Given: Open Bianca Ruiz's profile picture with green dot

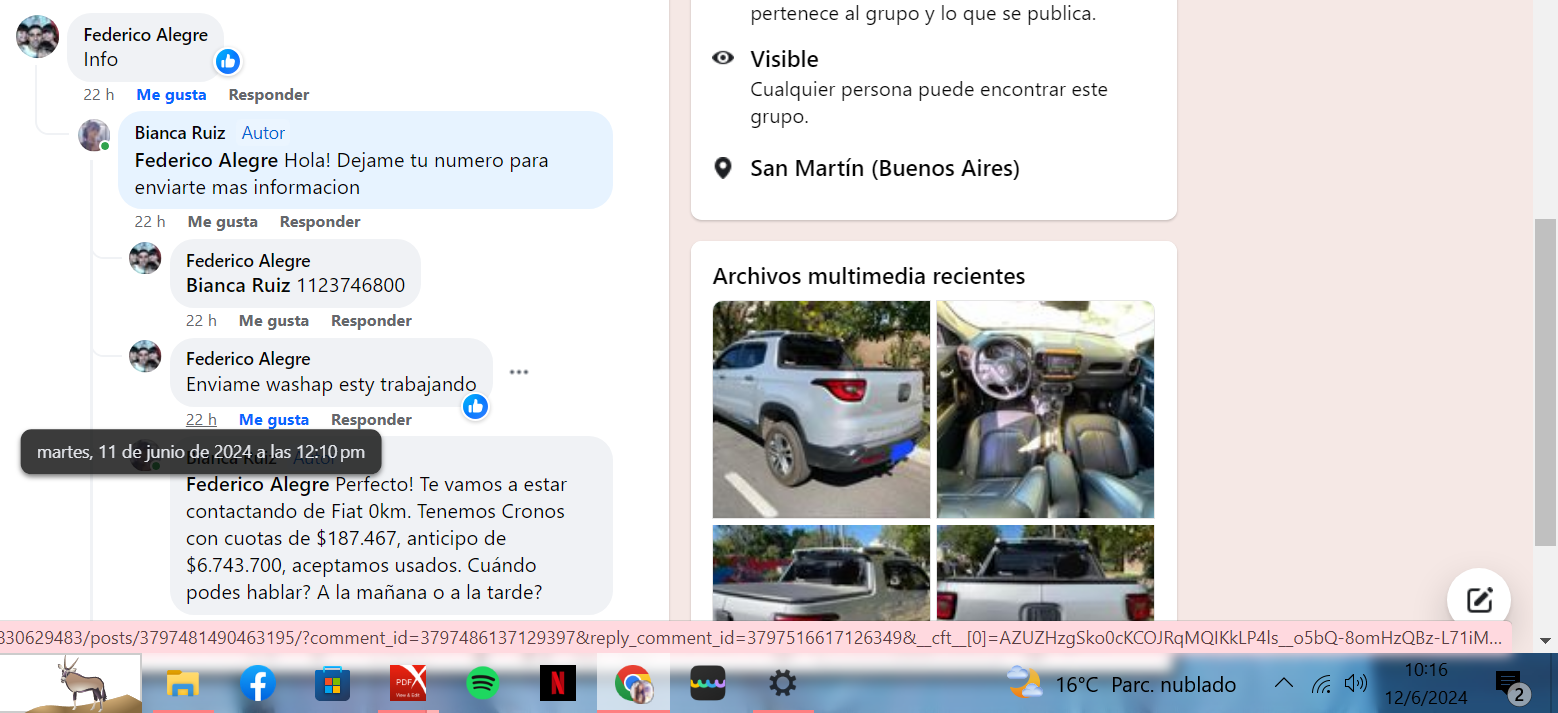Looking at the screenshot, I should pyautogui.click(x=94, y=135).
